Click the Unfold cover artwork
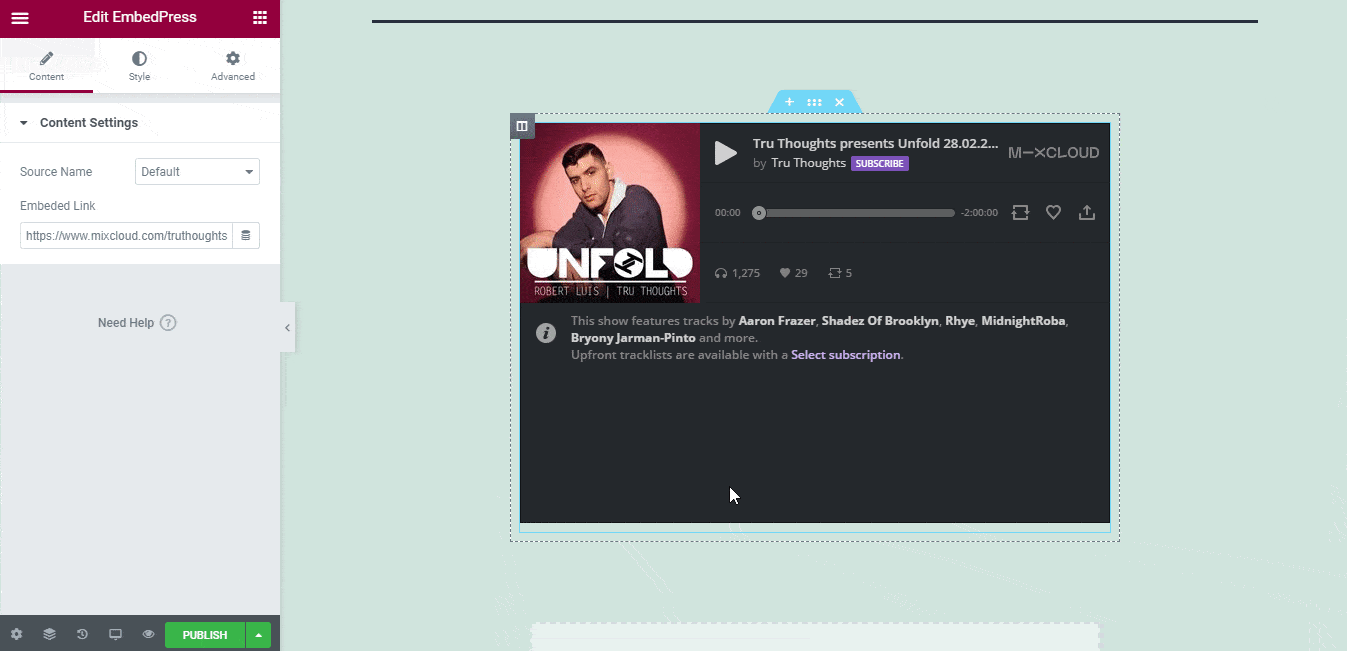The height and width of the screenshot is (651, 1347). coord(610,213)
